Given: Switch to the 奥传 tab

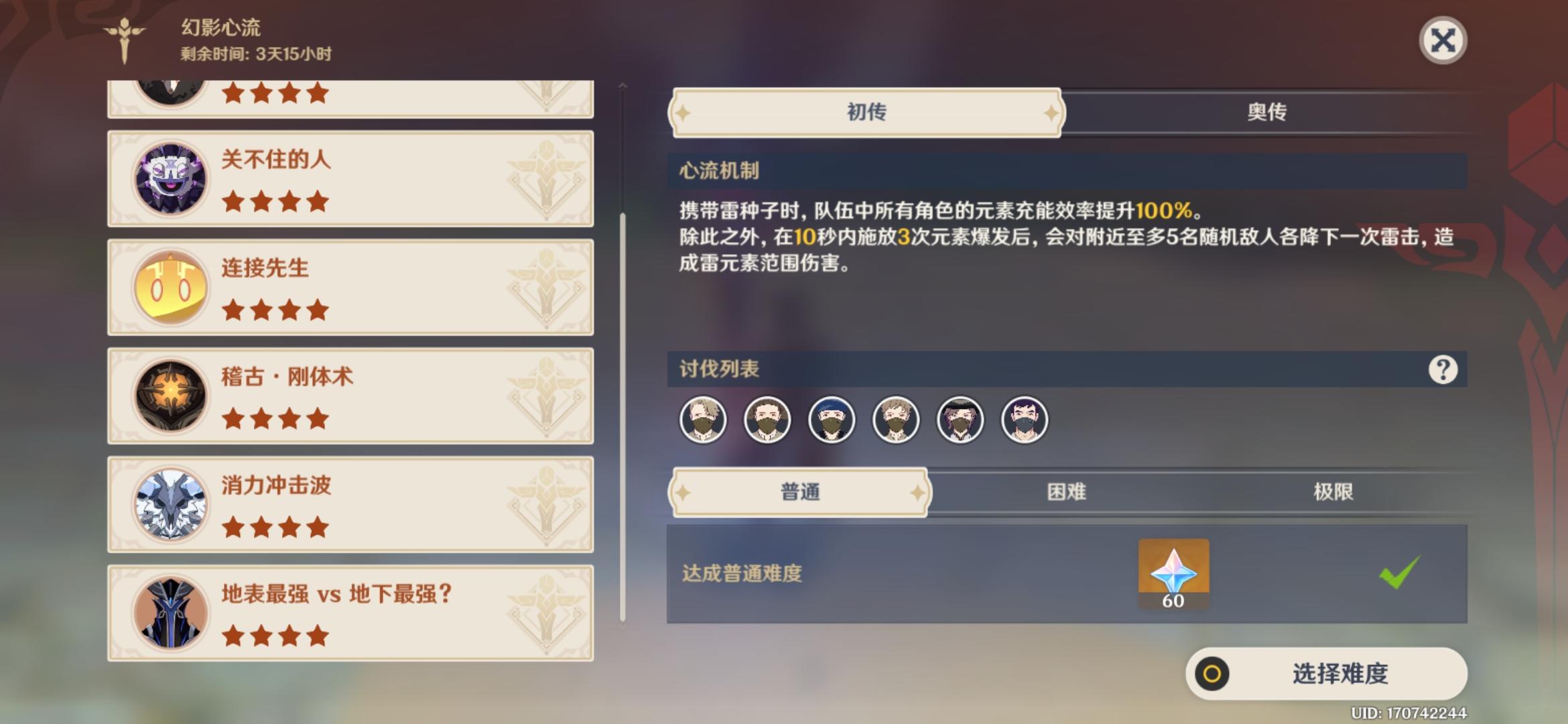Looking at the screenshot, I should click(x=1266, y=112).
